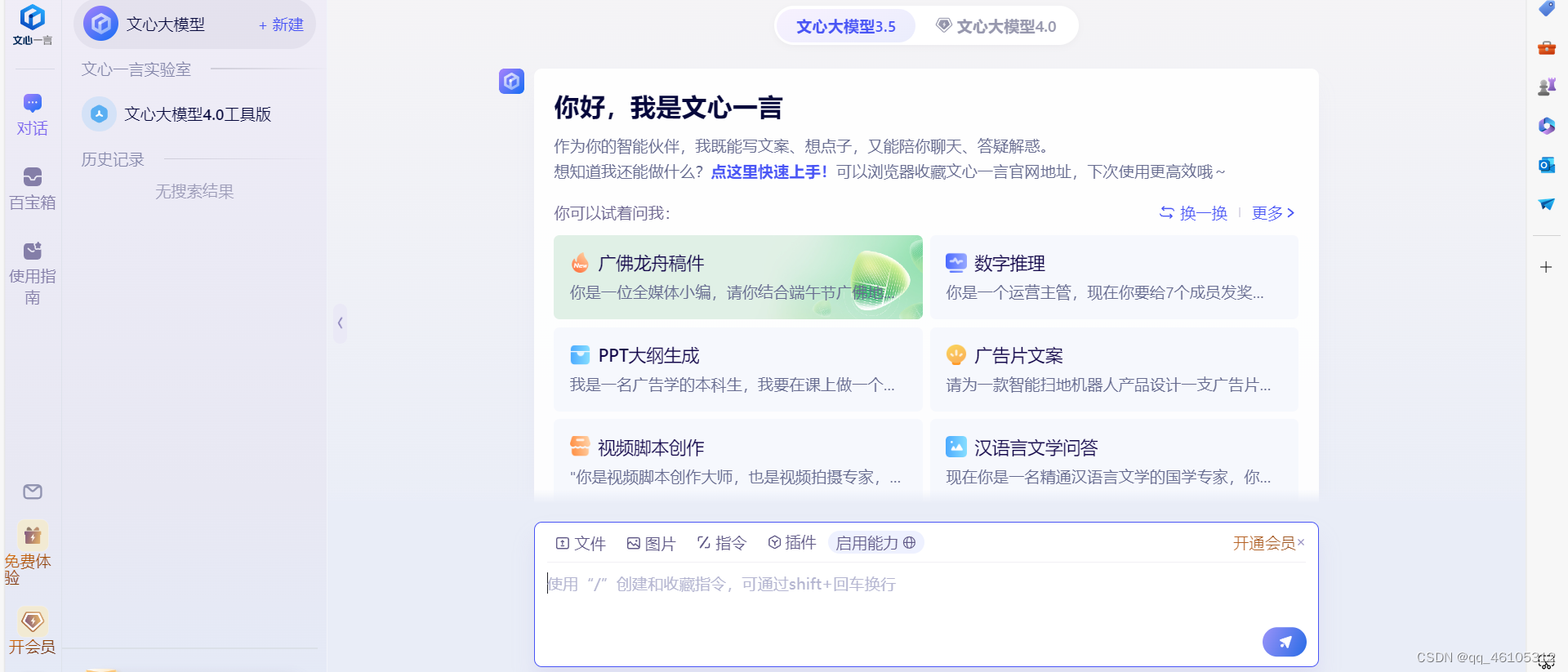Click the 开通会员 link
Screen dimensions: 1568x672
click(1263, 543)
